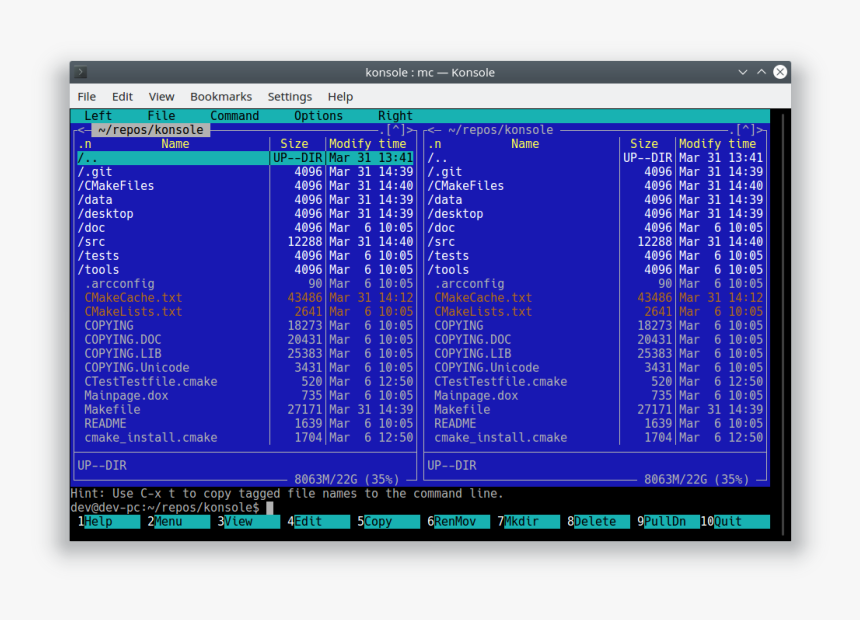Click 6RenMov function key button
This screenshot has height=620, width=860.
(x=459, y=521)
